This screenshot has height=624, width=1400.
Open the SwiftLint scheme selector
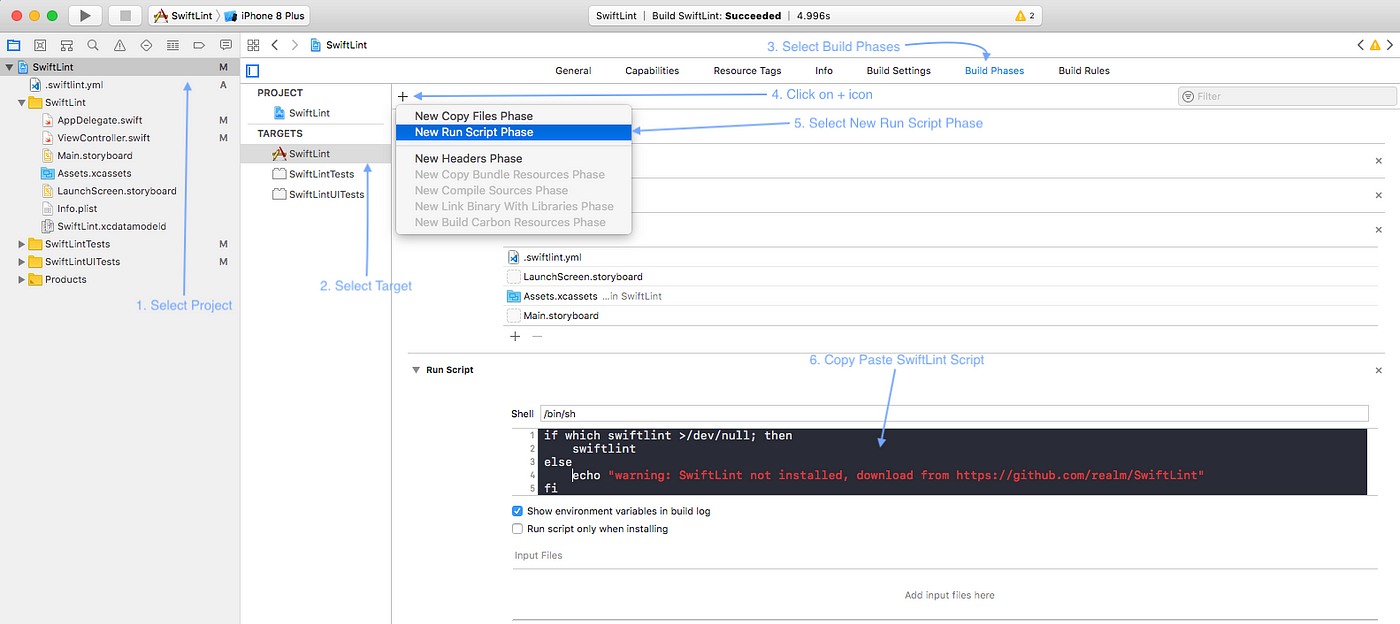pyautogui.click(x=183, y=16)
